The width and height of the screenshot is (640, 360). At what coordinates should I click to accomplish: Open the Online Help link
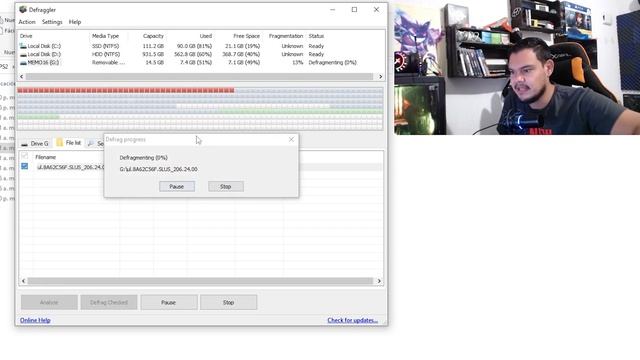click(x=35, y=320)
